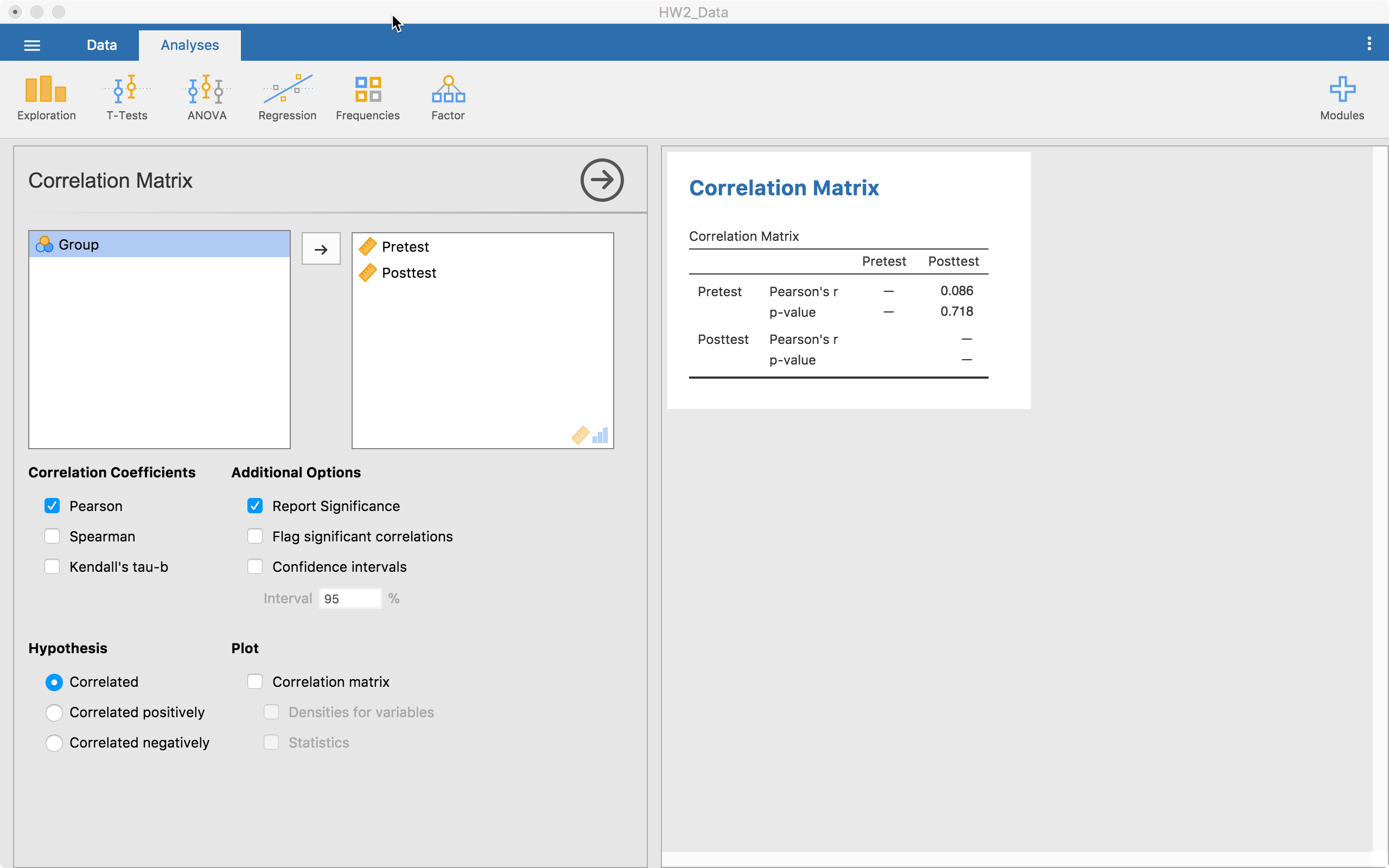Open the Modules plus menu

click(x=1342, y=98)
